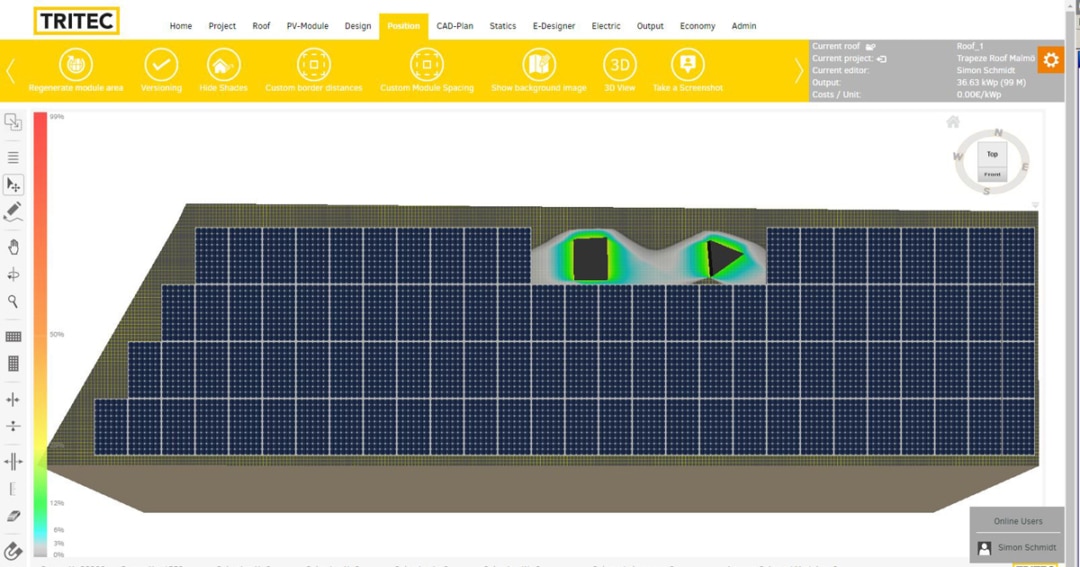This screenshot has height=567, width=1080.
Task: Open the orange settings gear
Action: [x=1050, y=60]
